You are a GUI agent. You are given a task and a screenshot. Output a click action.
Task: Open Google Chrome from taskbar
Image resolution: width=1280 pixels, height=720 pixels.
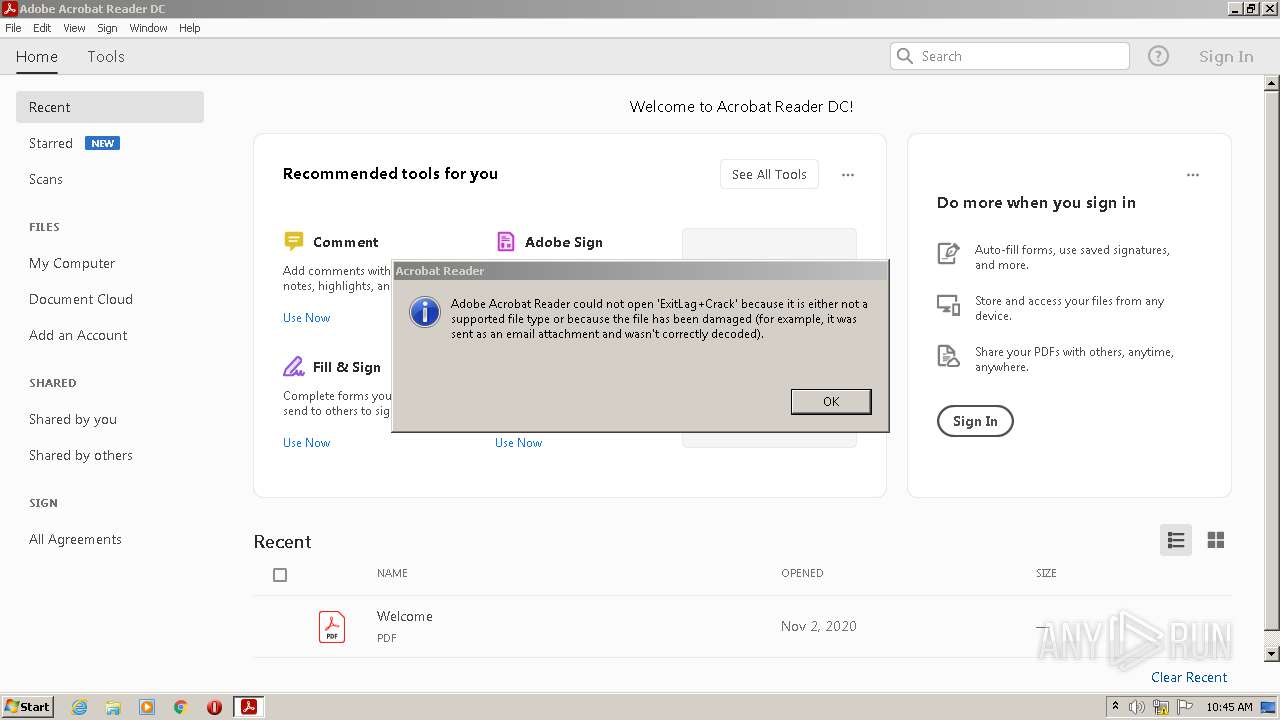click(181, 707)
